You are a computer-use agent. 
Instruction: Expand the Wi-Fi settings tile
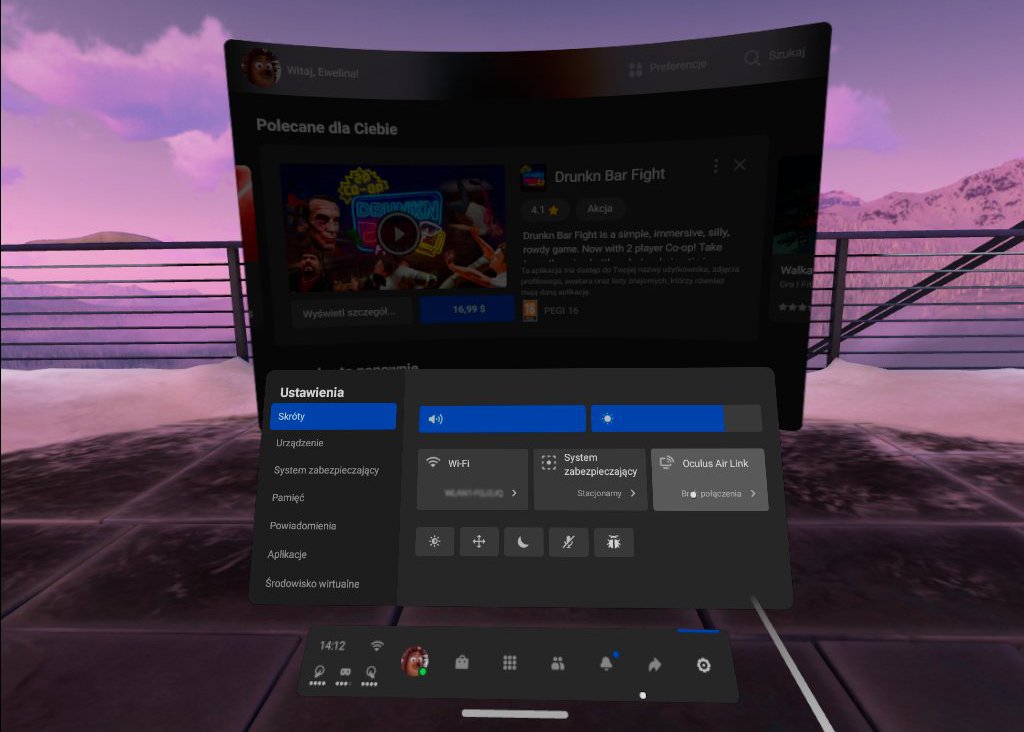point(472,479)
